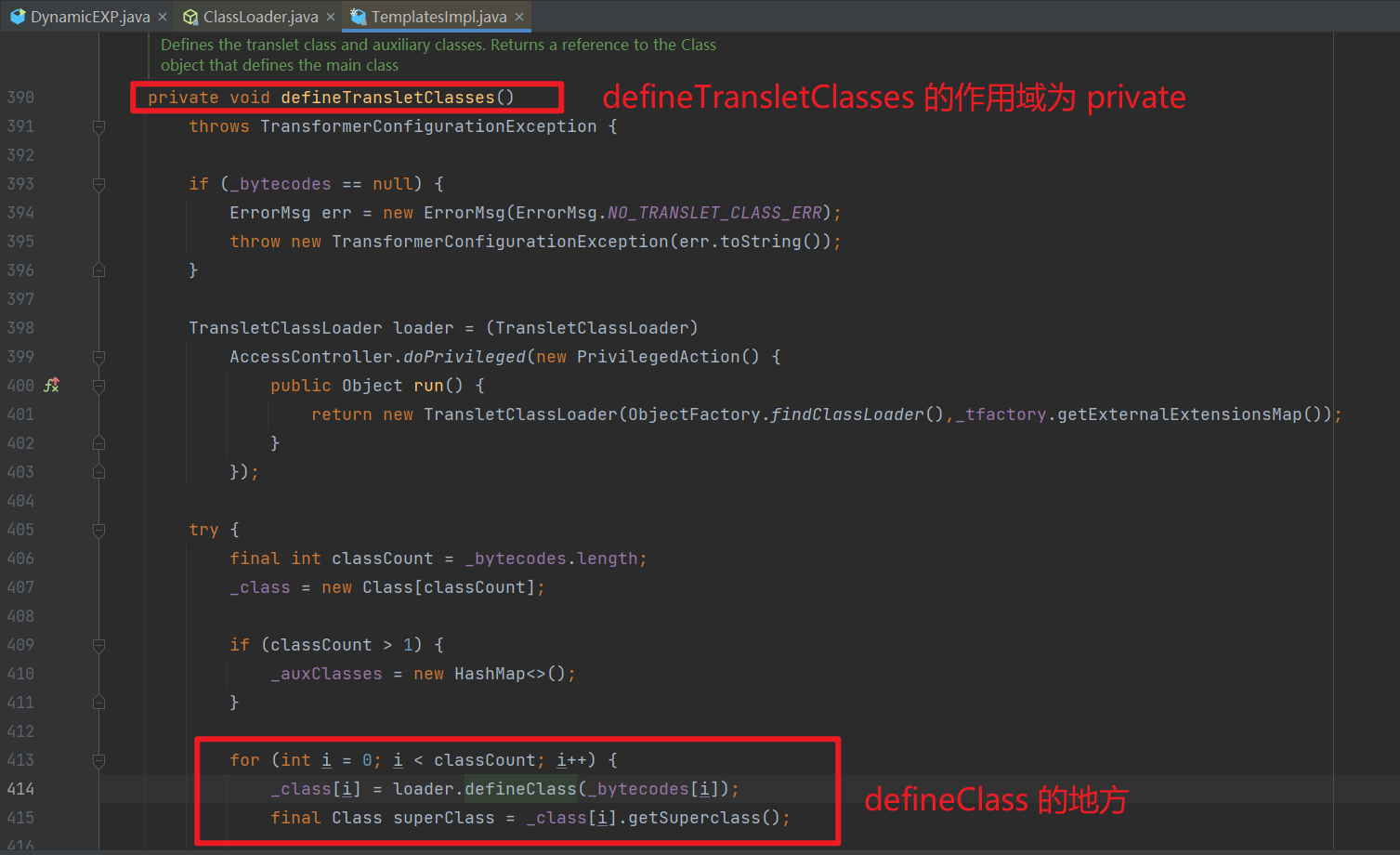This screenshot has height=855, width=1400.
Task: Place the caret on the _auxClasses variable
Action: 326,673
